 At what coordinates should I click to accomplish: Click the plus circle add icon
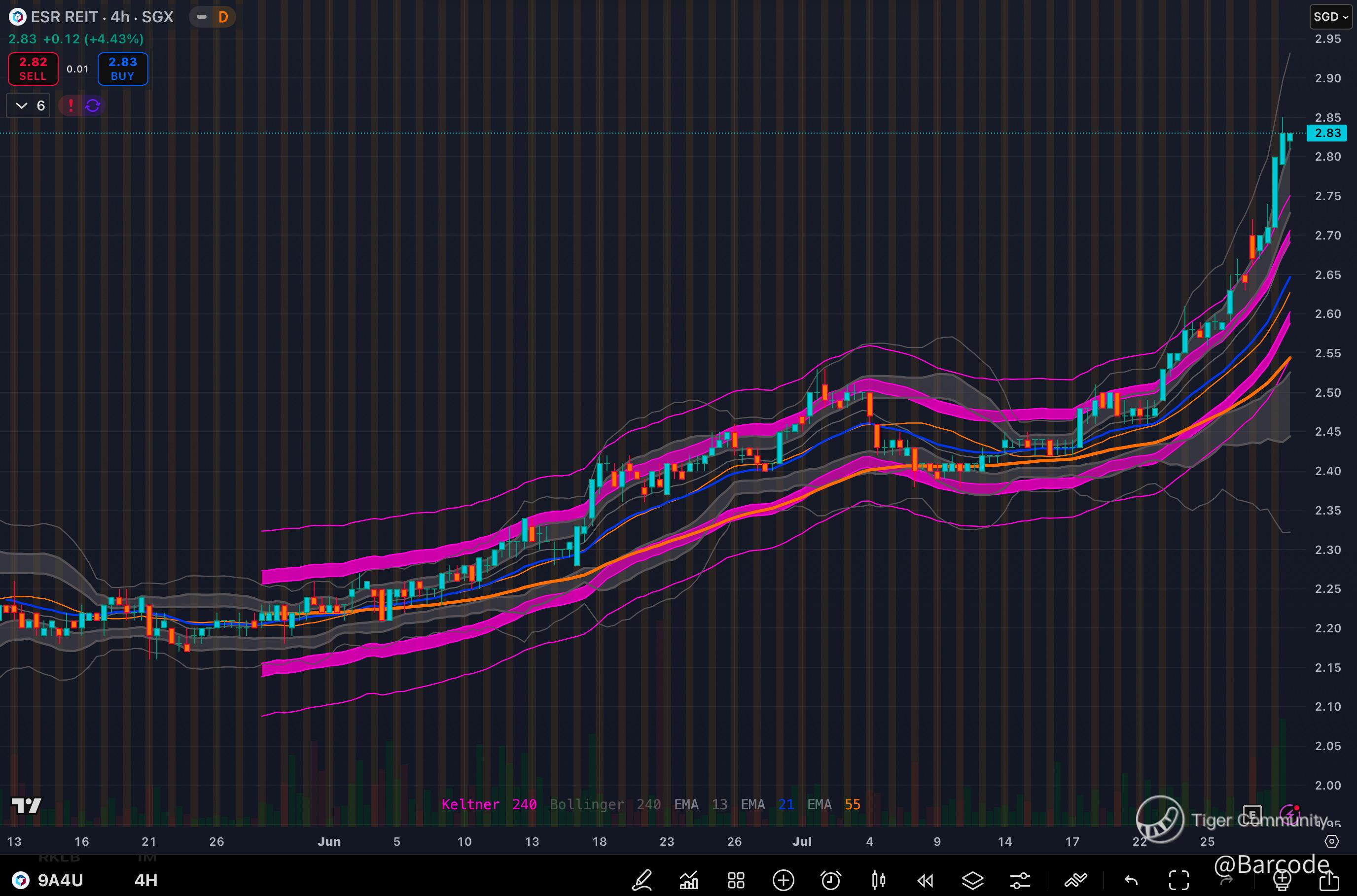pyautogui.click(x=783, y=880)
